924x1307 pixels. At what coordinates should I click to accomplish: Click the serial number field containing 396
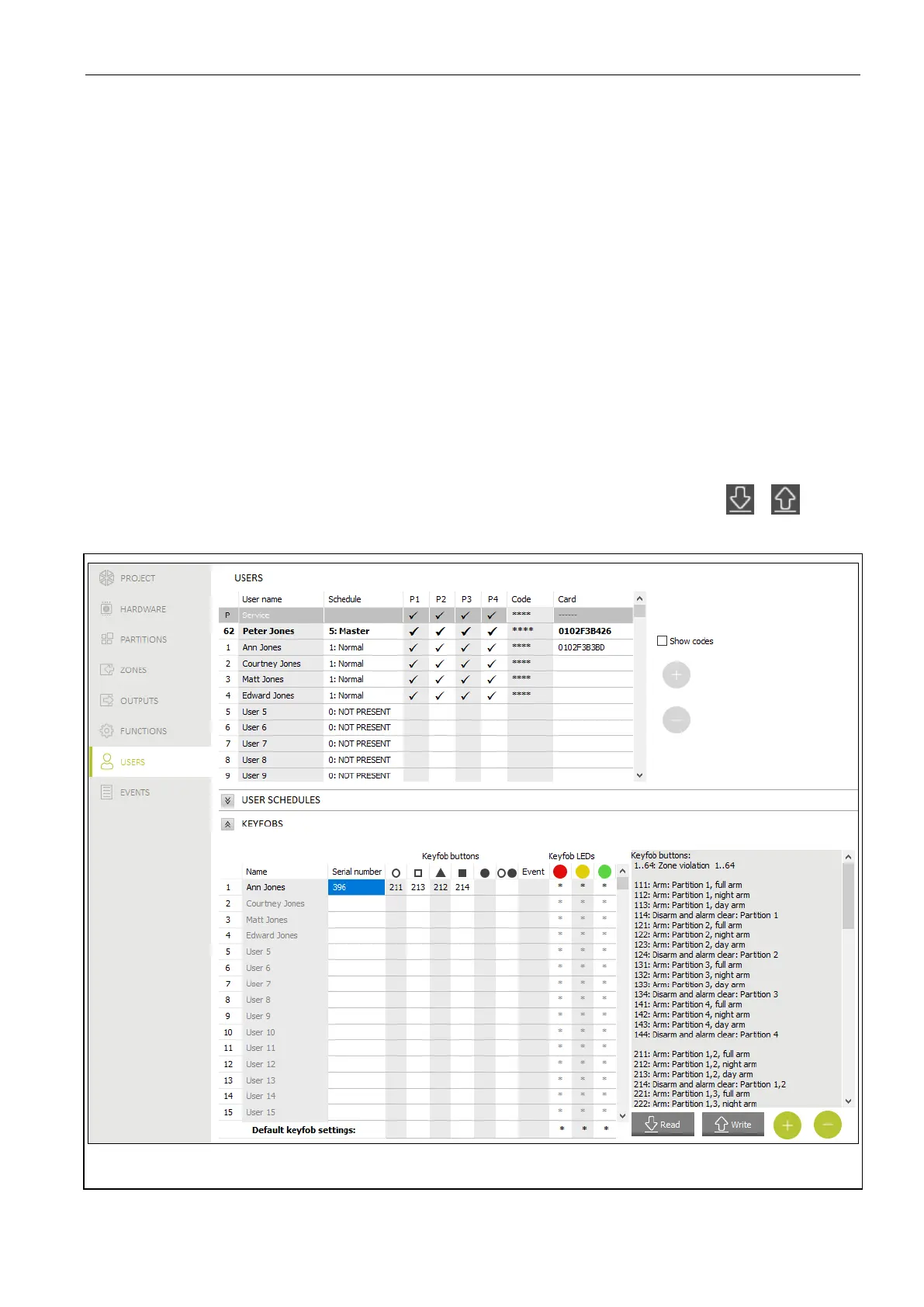[x=357, y=887]
